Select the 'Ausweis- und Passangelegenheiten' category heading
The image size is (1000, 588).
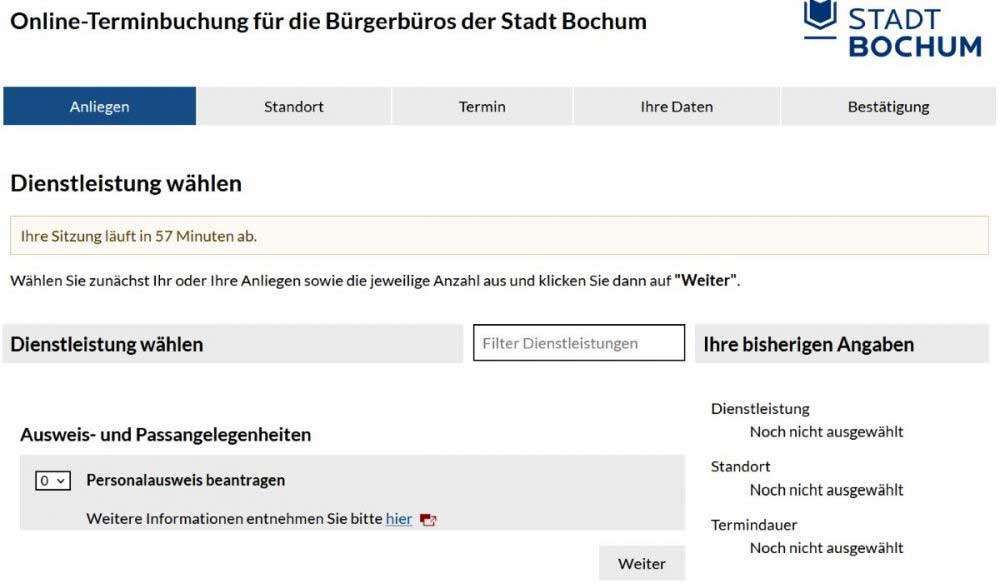(166, 435)
